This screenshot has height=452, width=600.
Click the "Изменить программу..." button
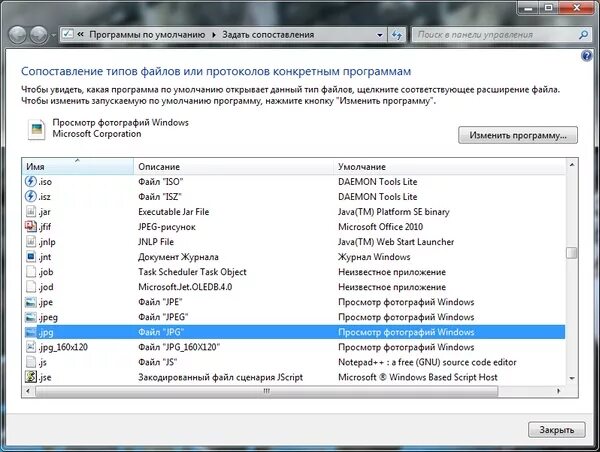pyautogui.click(x=518, y=135)
